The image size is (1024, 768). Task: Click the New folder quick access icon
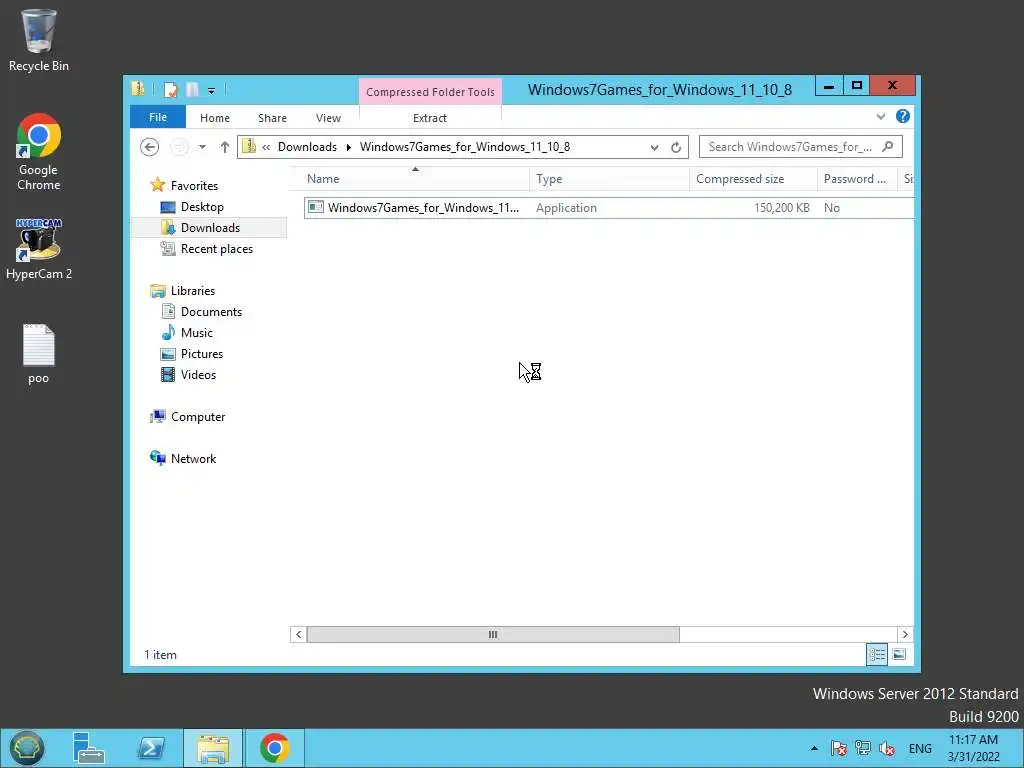(192, 90)
